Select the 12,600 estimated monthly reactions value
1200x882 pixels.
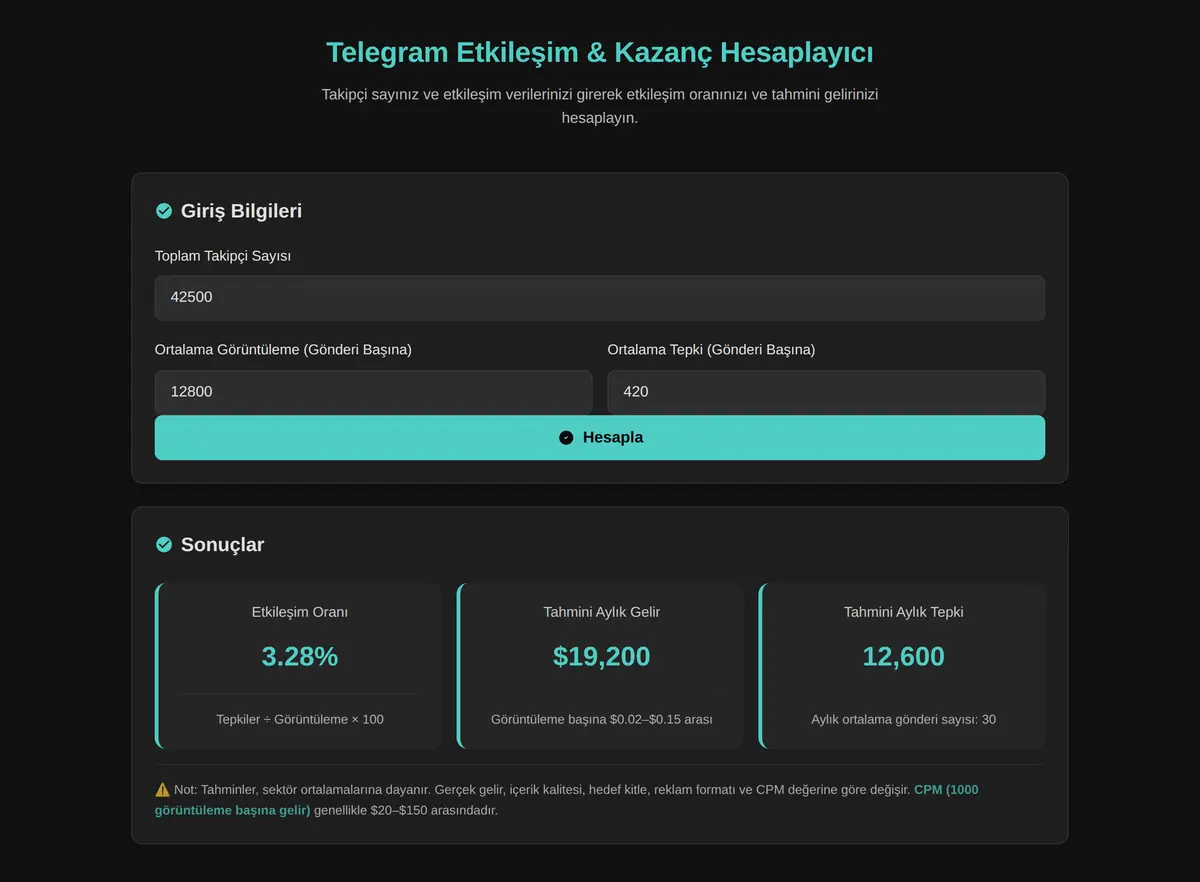coord(903,657)
